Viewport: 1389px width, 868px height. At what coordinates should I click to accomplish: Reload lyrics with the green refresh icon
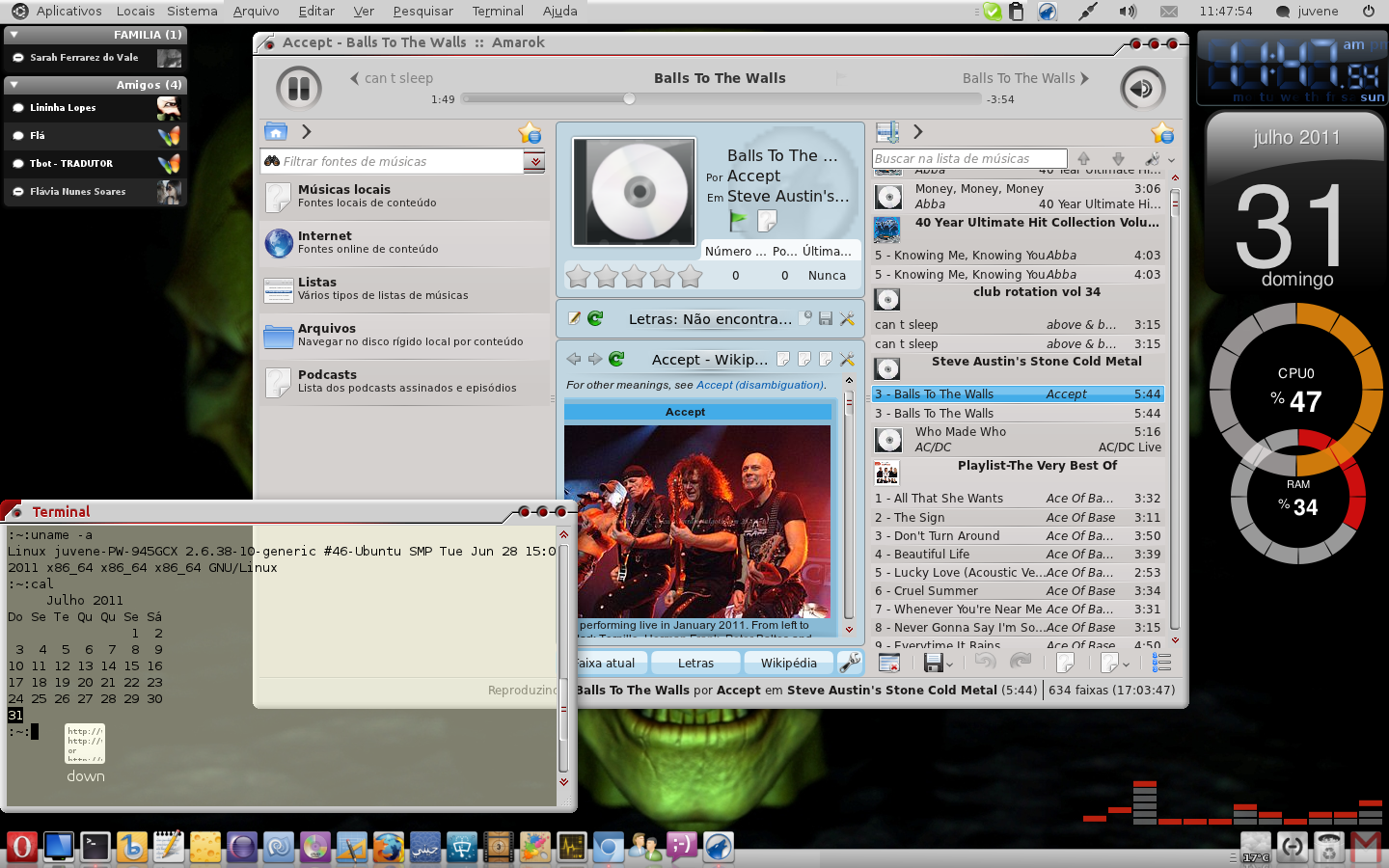point(595,318)
